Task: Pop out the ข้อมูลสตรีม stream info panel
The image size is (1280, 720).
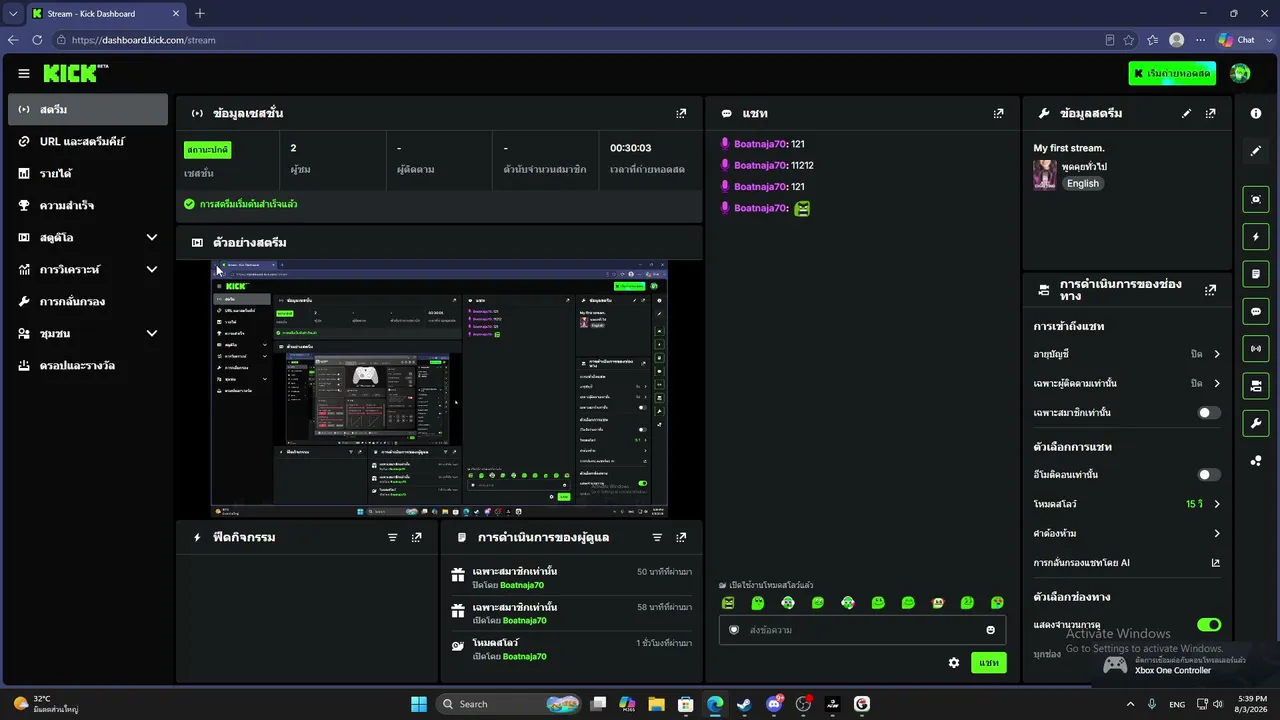Action: pyautogui.click(x=1211, y=114)
